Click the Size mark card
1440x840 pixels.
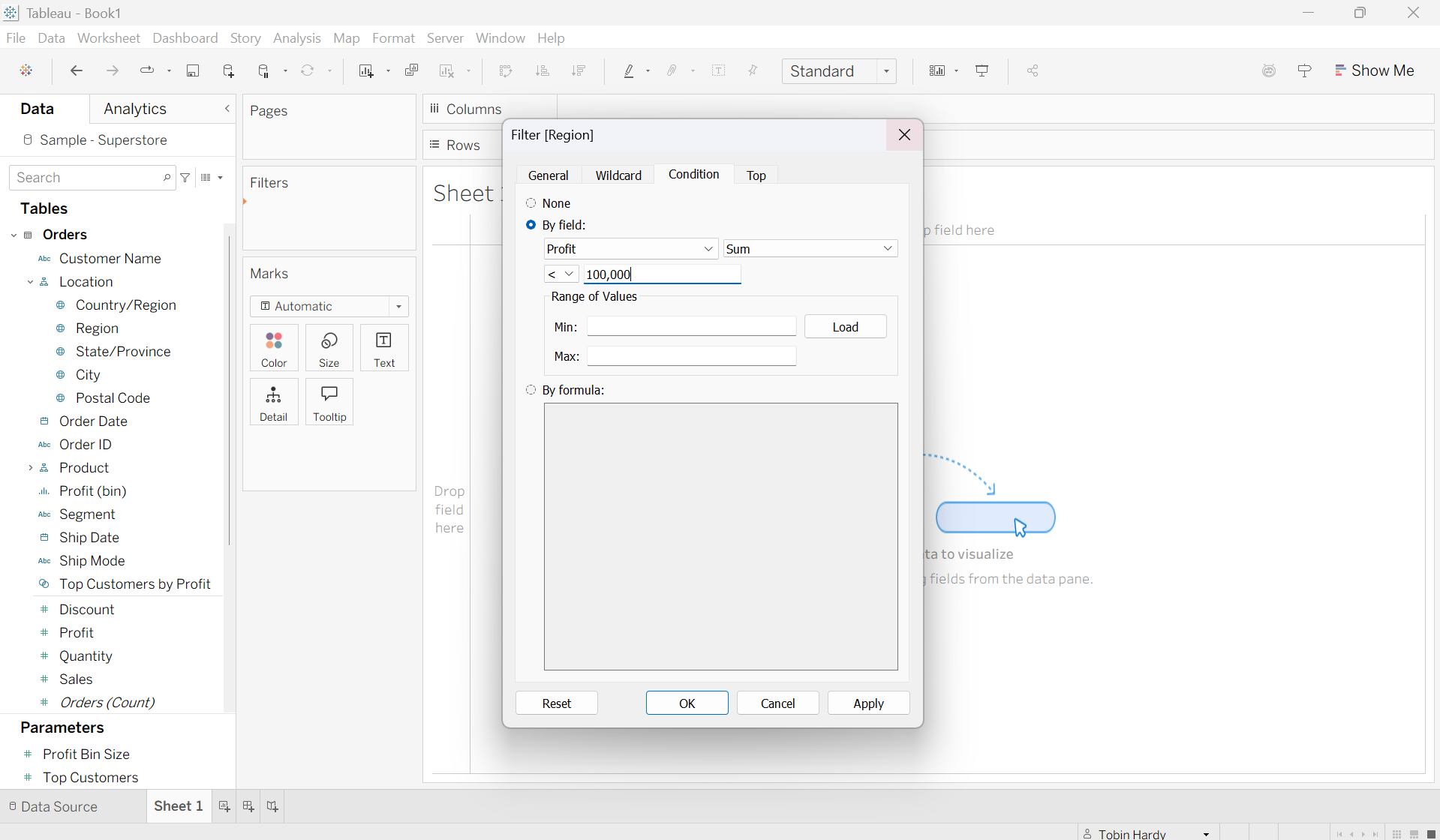pyautogui.click(x=329, y=348)
